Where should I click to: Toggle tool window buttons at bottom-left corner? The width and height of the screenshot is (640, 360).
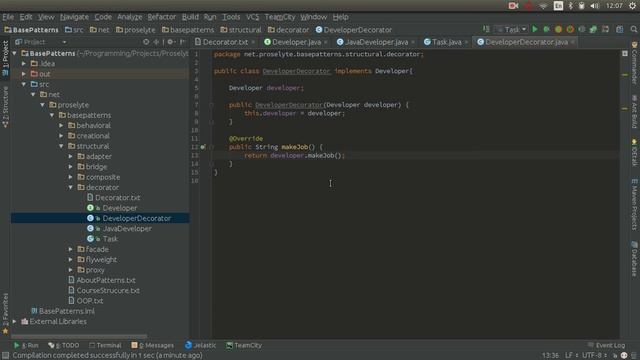pyautogui.click(x=5, y=356)
